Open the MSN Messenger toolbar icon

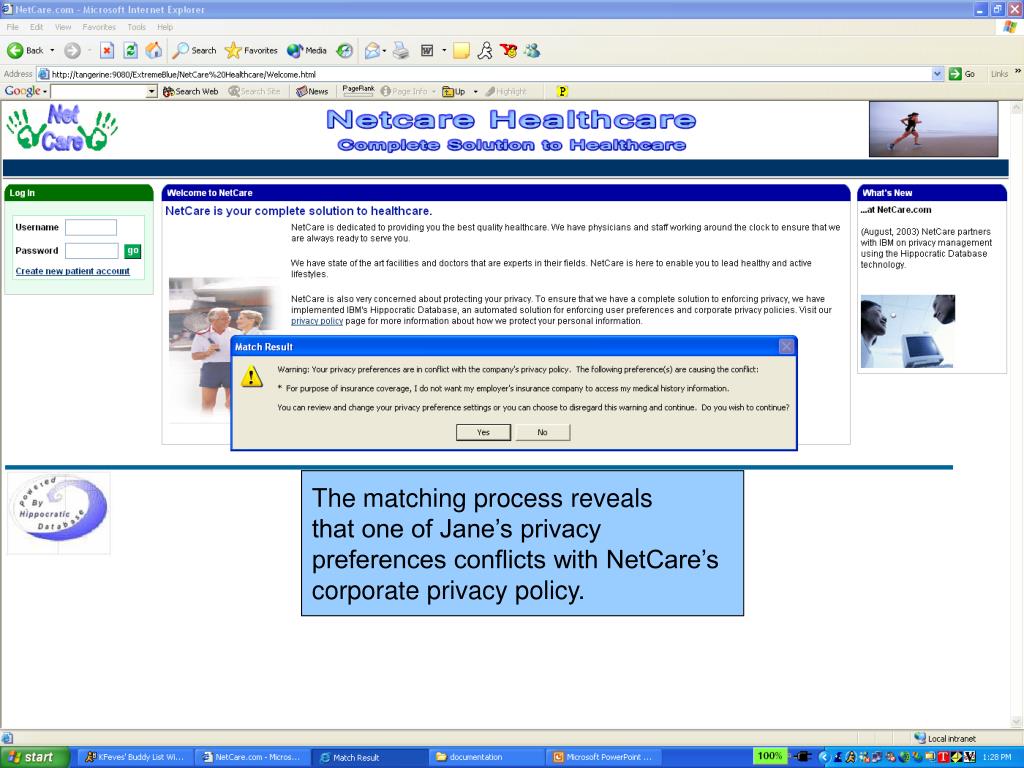pos(532,50)
